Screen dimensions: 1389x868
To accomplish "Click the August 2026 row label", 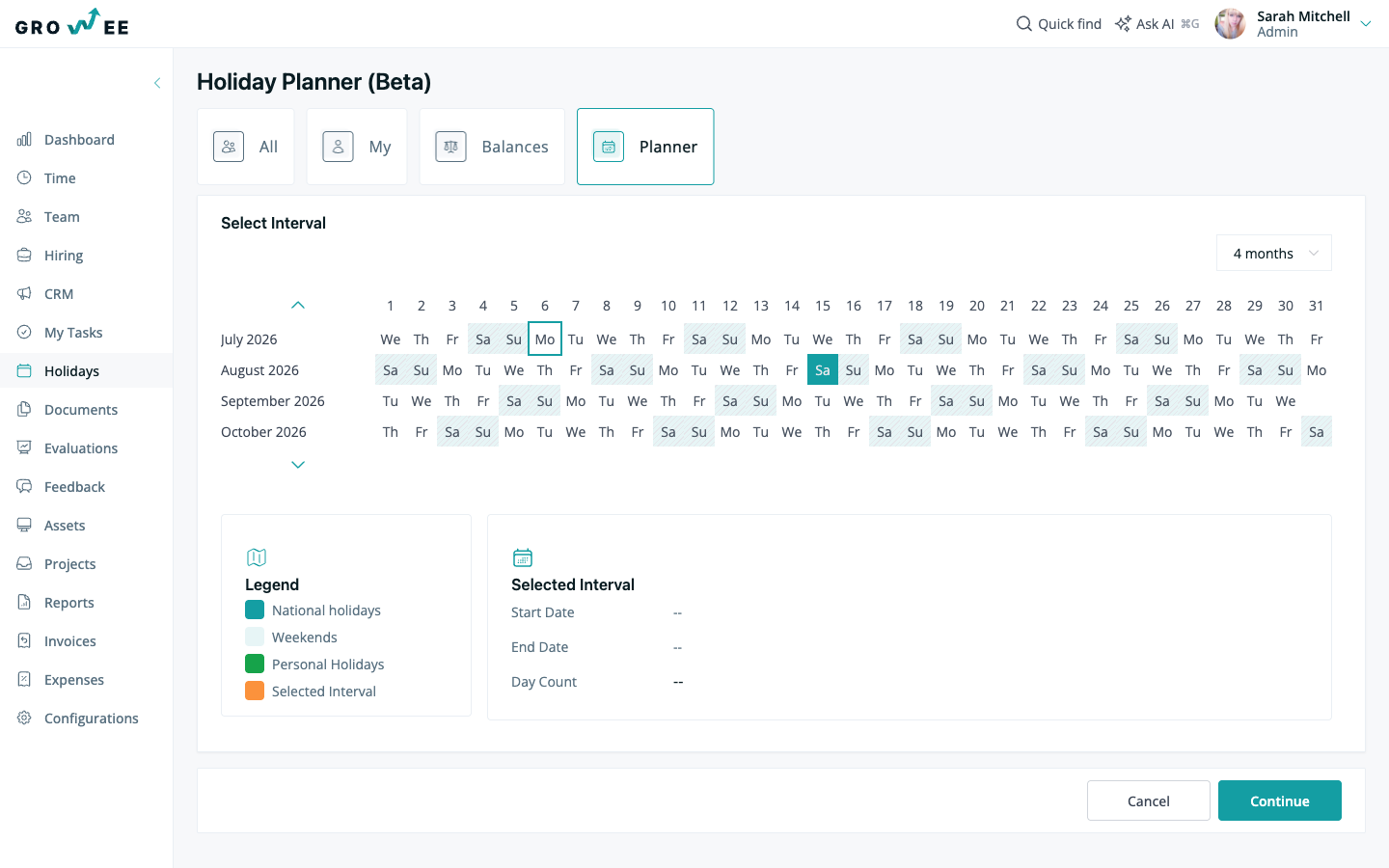I will point(259,370).
